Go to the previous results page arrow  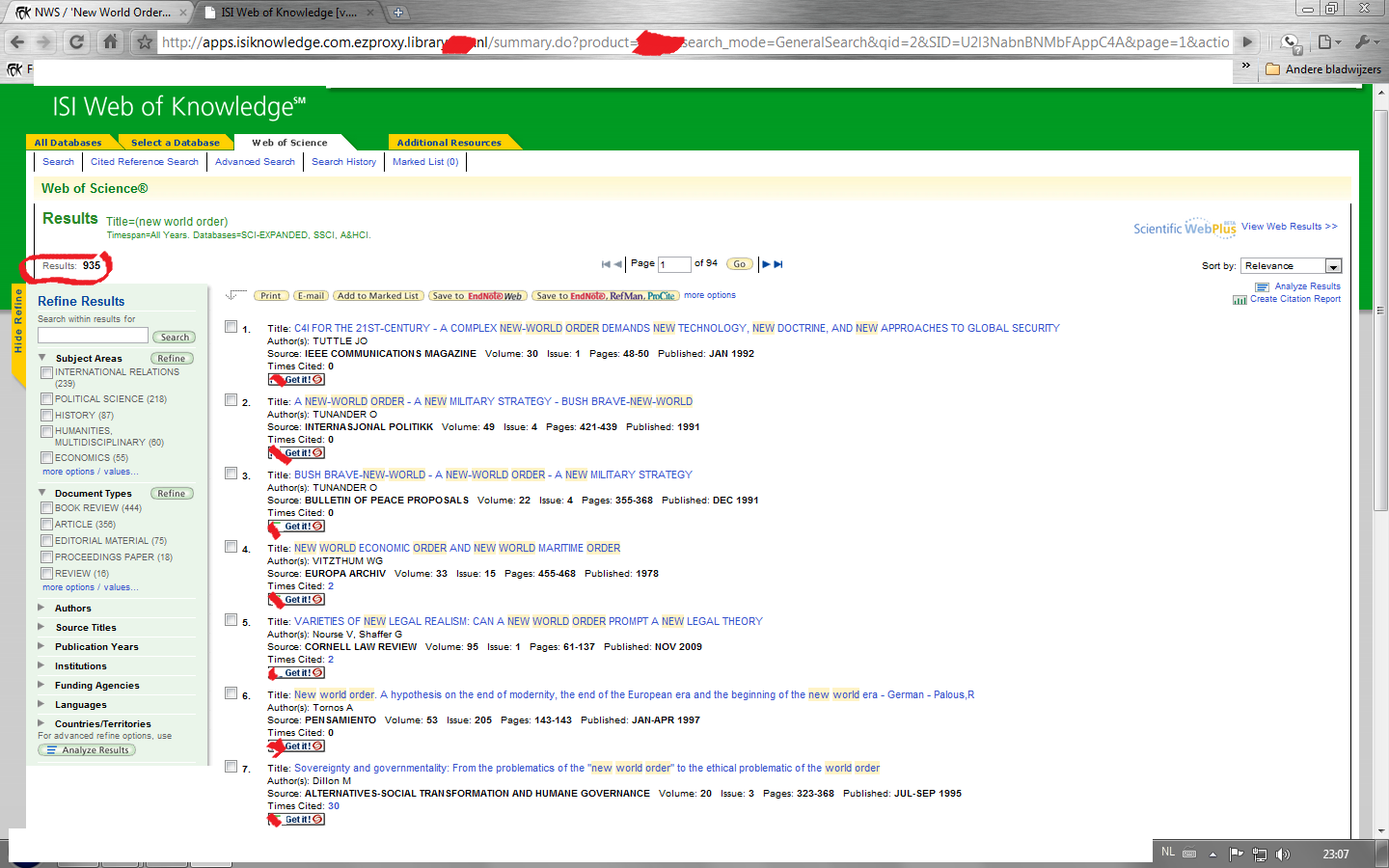[617, 264]
